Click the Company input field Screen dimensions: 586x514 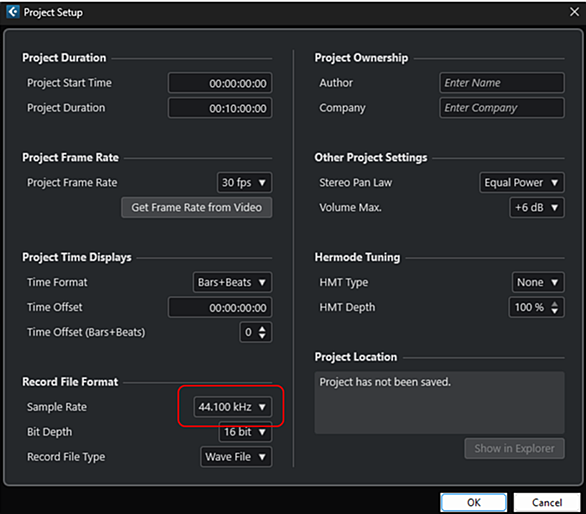(x=502, y=108)
